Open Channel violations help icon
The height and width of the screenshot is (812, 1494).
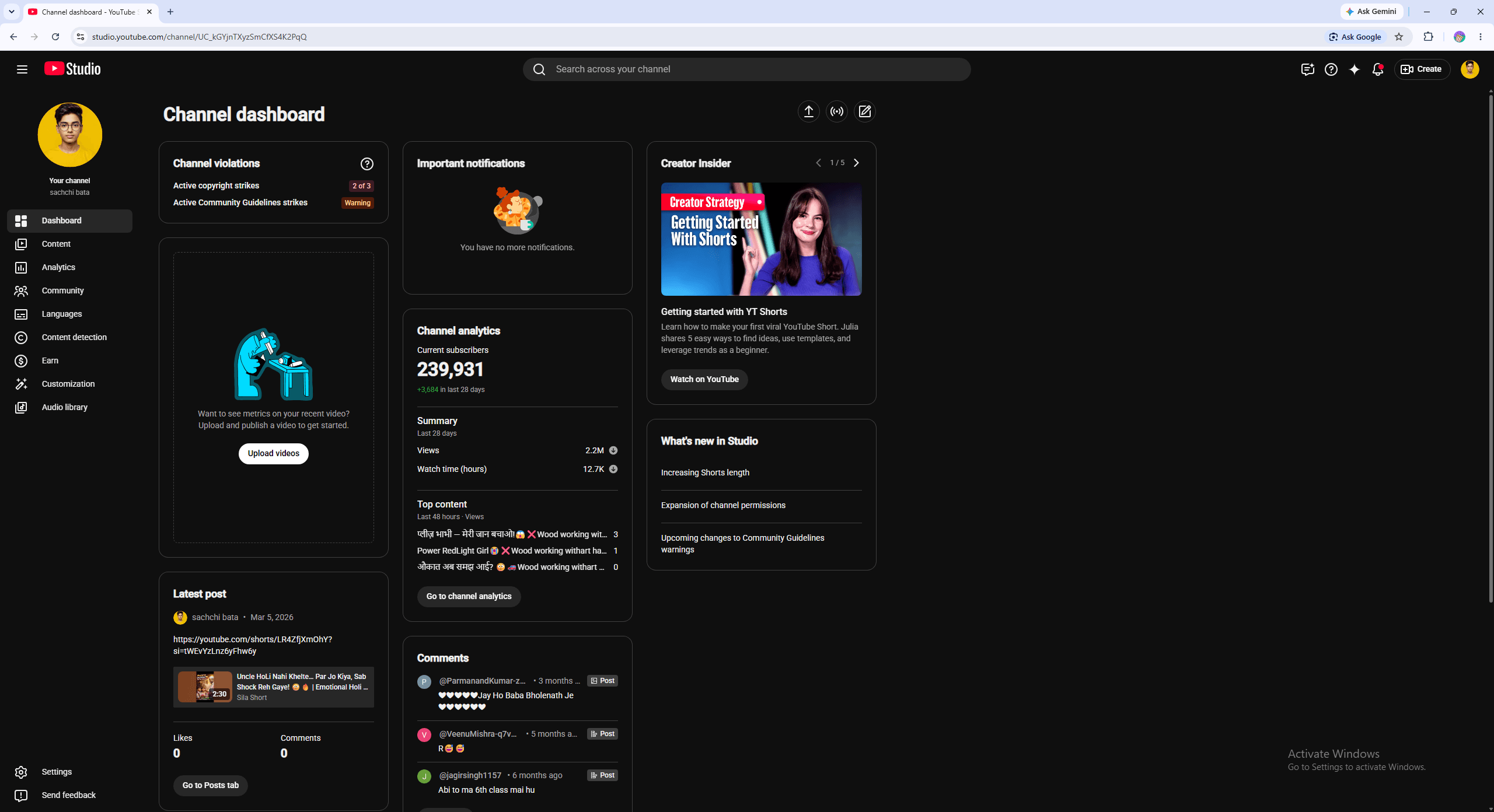coord(367,164)
